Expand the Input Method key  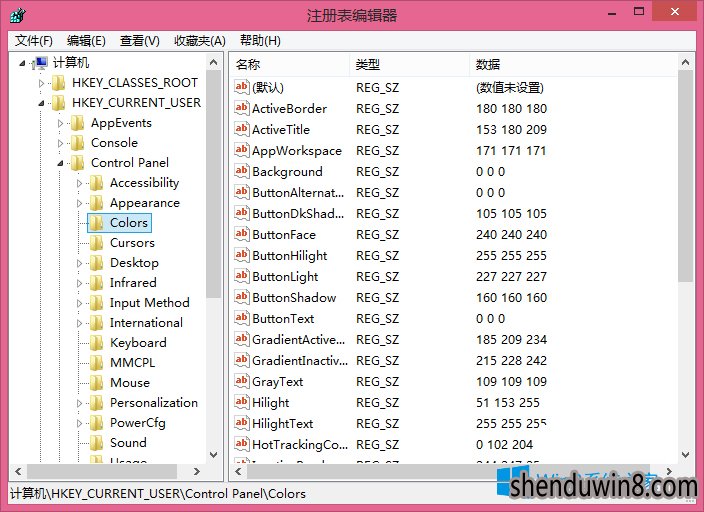click(79, 303)
